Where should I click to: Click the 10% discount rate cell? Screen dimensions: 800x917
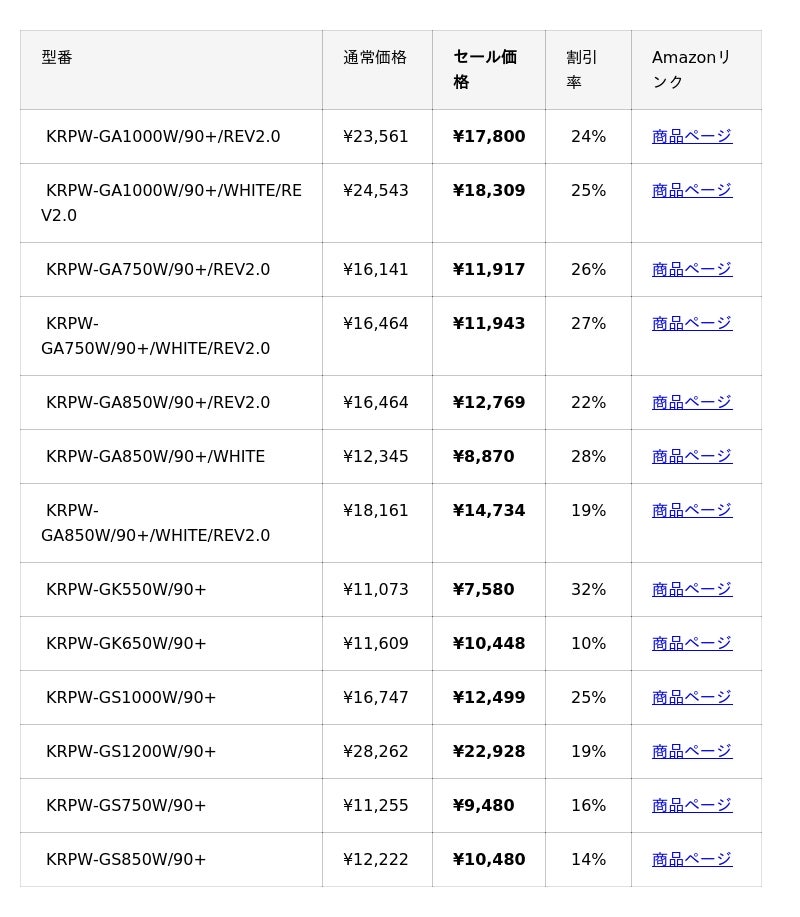click(x=588, y=643)
